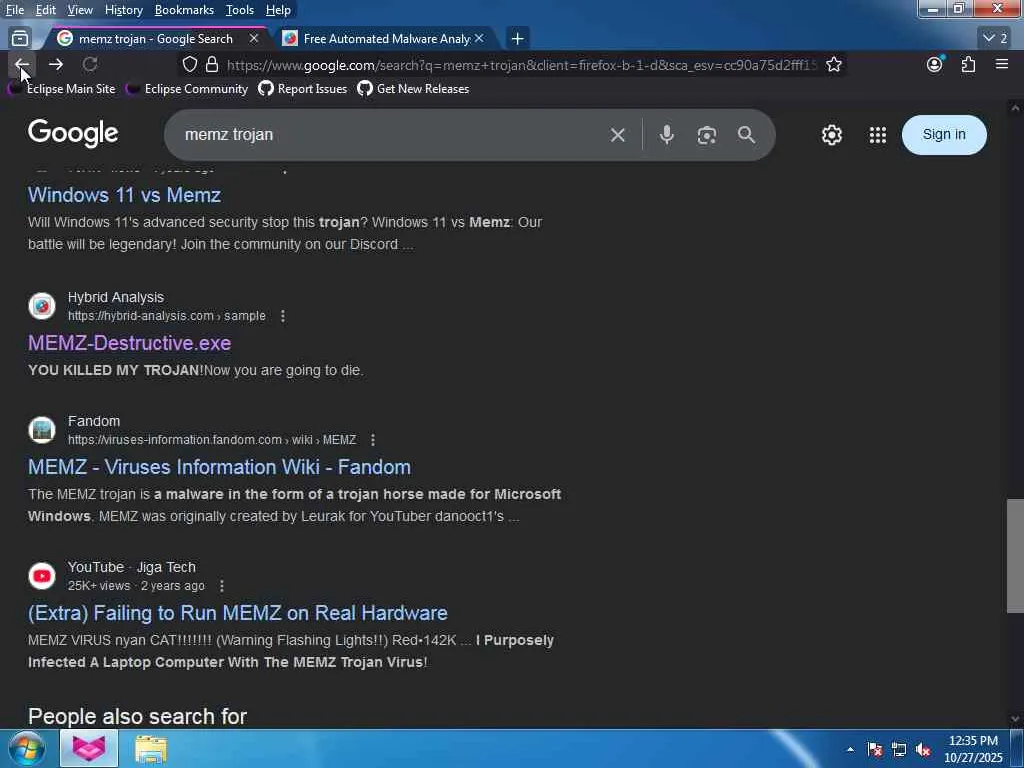Click the YouTube result favicon
Screen dimensions: 1024x768
42,575
